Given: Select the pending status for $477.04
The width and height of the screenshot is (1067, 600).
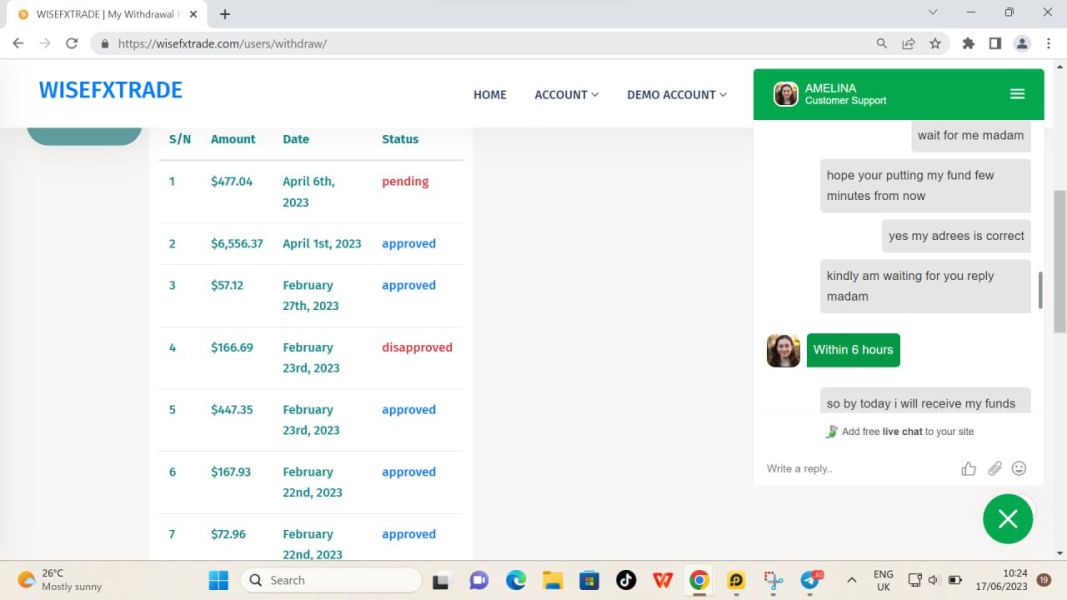Looking at the screenshot, I should click(x=405, y=181).
